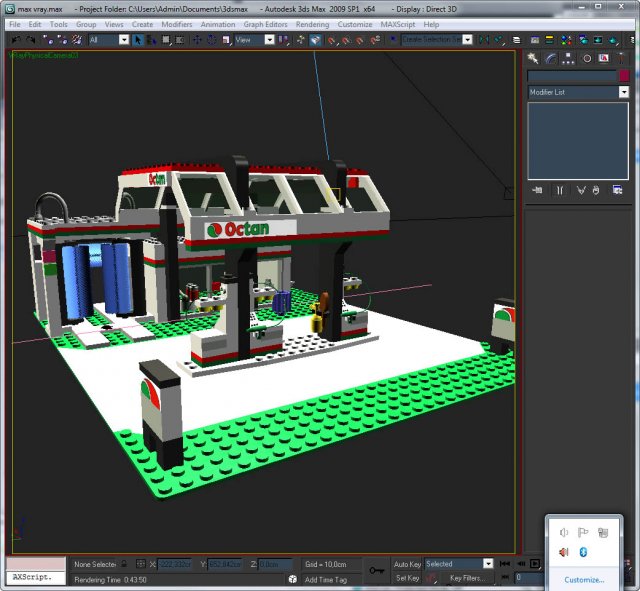This screenshot has height=591, width=640.
Task: Toggle Window/Crossing selection mode
Action: (180, 40)
